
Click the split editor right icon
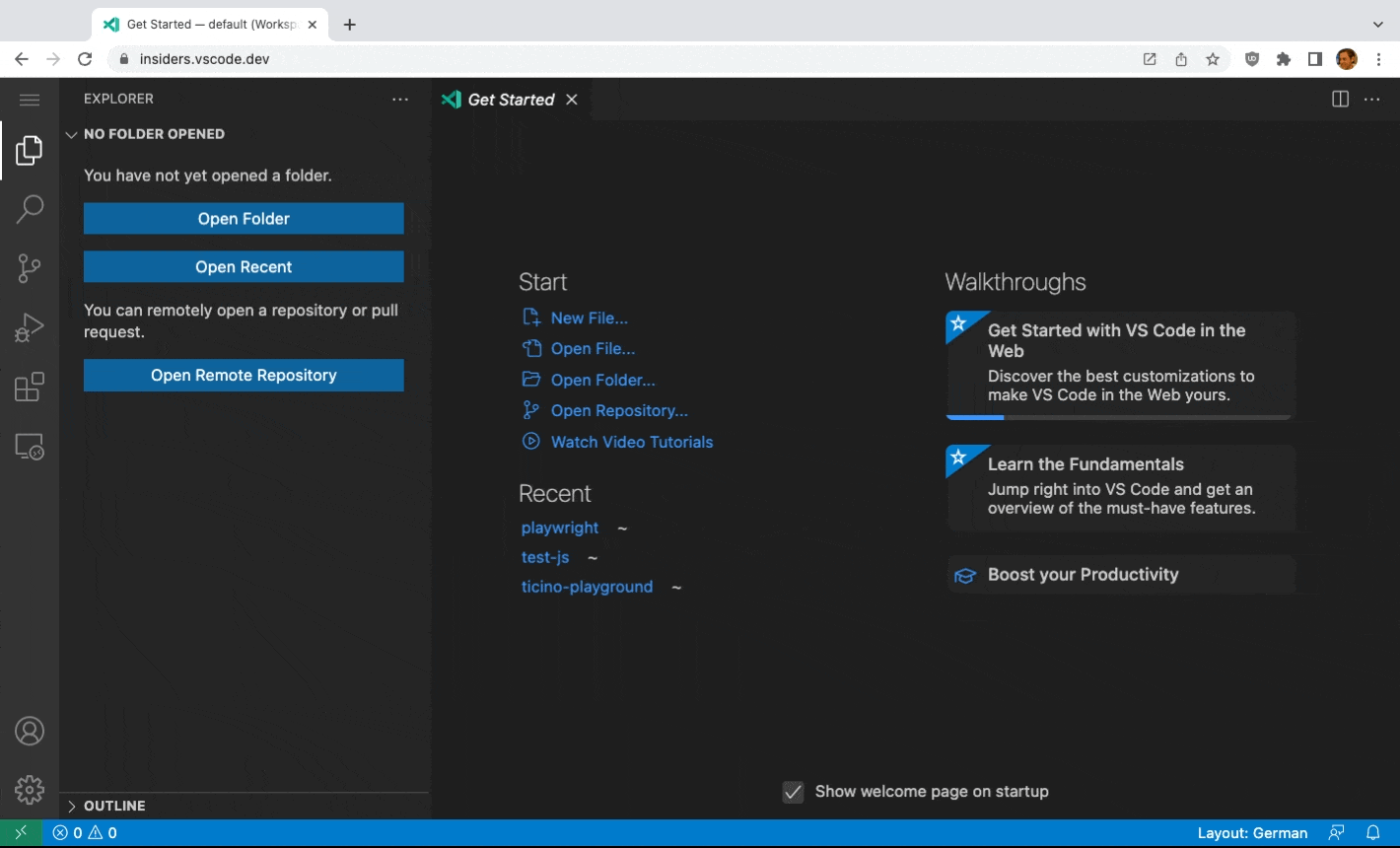pos(1340,99)
